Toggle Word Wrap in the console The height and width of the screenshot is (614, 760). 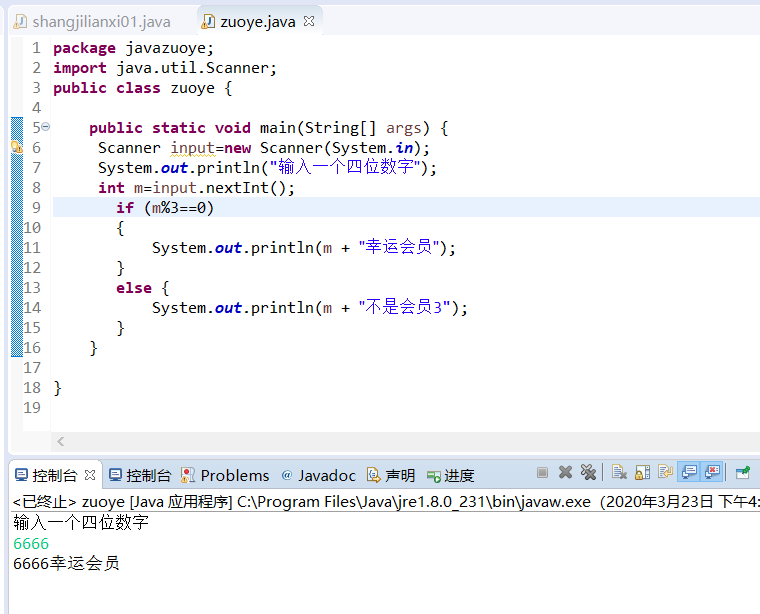pos(665,472)
